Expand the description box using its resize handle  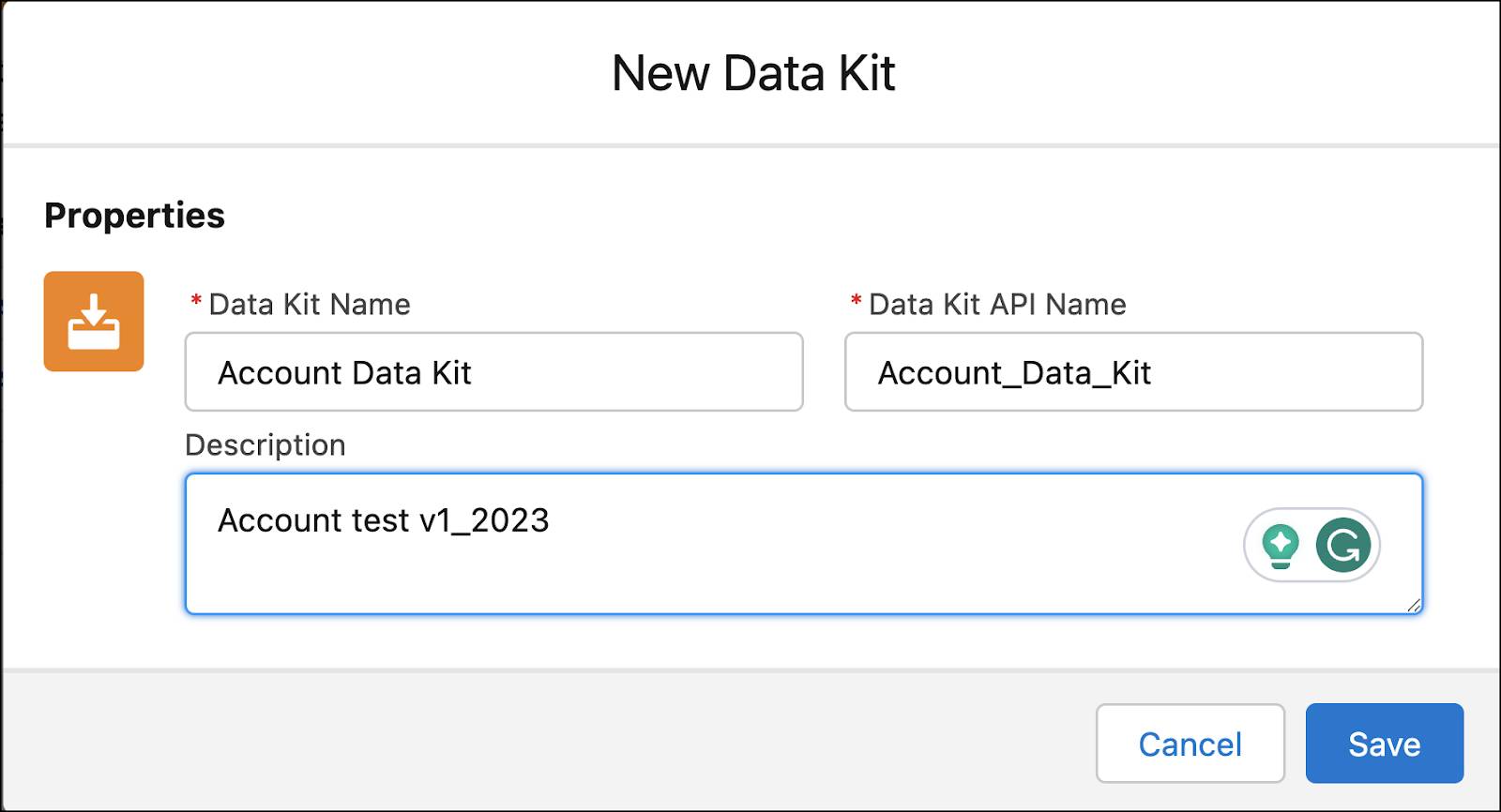coord(1415,608)
